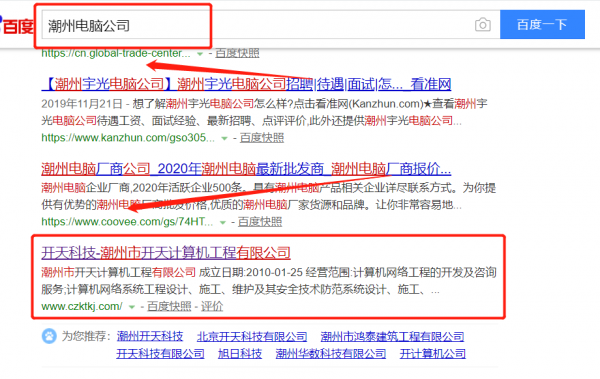The image size is (600, 379).
Task: Click 评价 link beside czktkj.com result
Action: pos(212,306)
